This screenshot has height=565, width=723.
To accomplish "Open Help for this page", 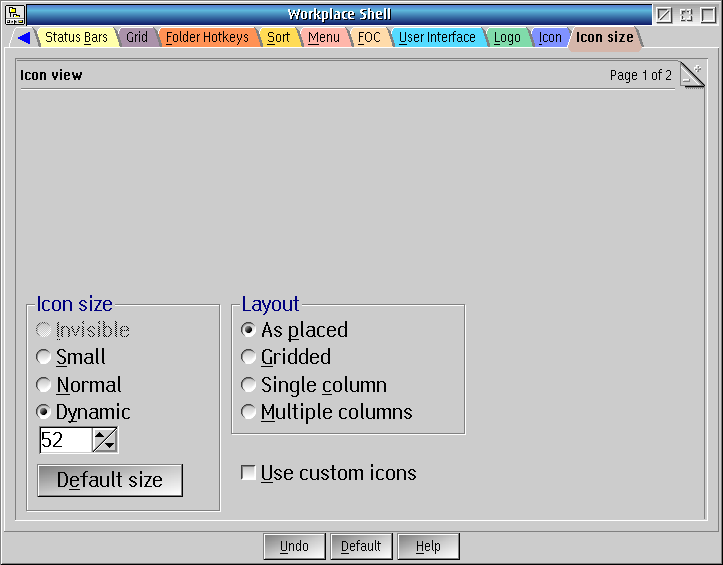I will point(428,546).
